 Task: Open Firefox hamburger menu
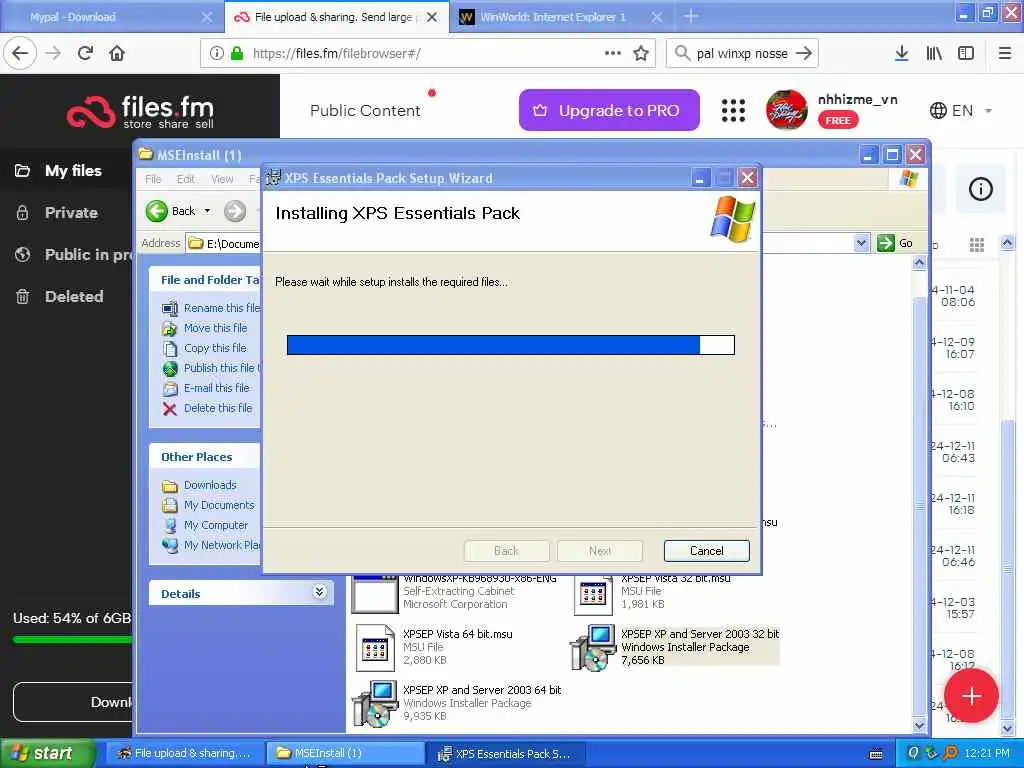(1005, 53)
